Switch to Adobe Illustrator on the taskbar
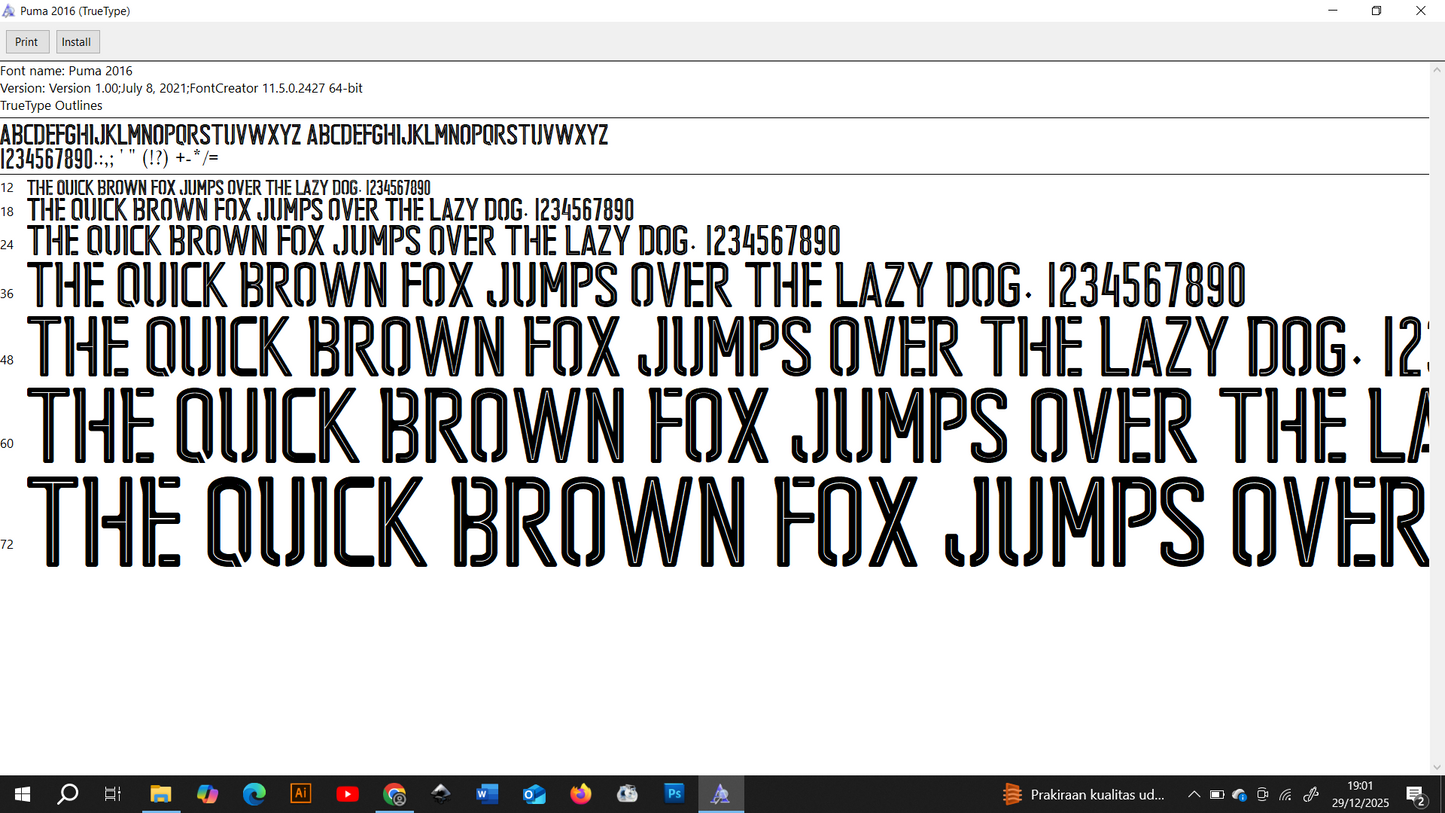 tap(301, 794)
